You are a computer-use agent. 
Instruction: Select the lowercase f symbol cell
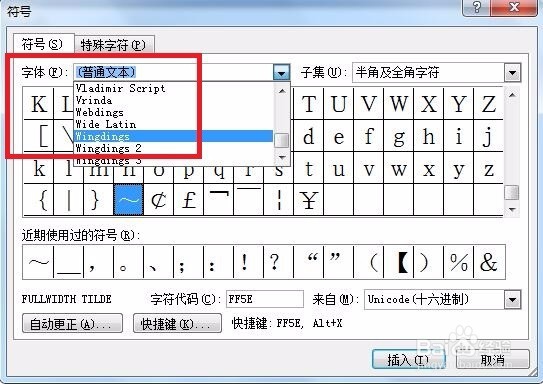point(369,136)
